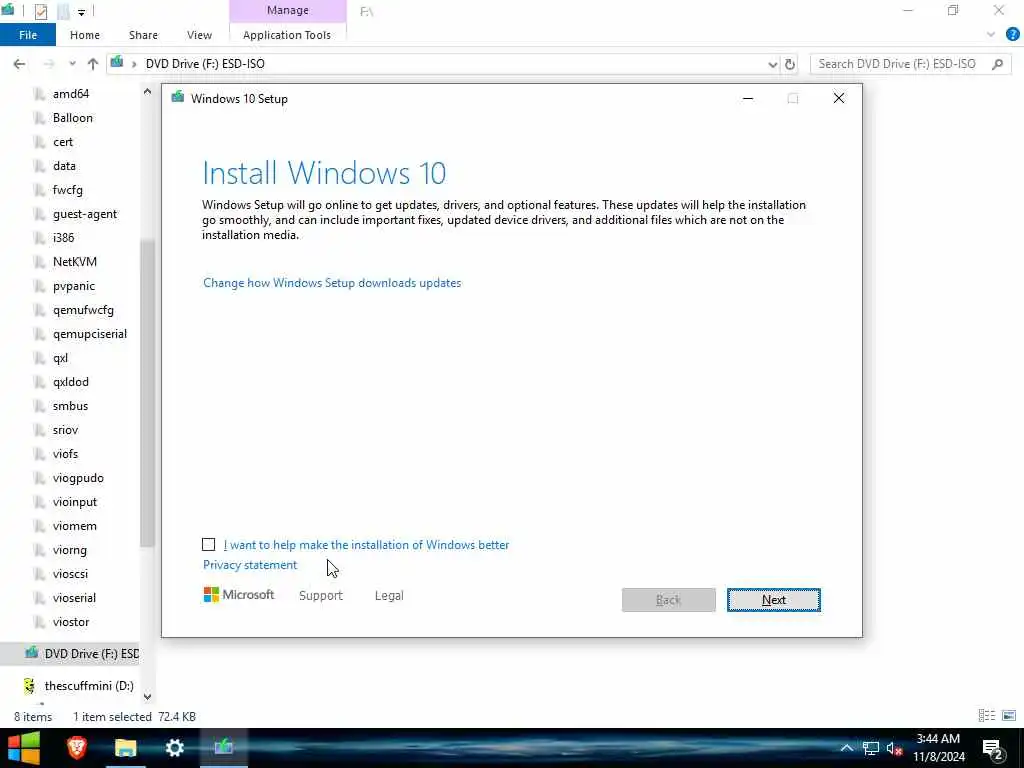Select the data folder
Image resolution: width=1024 pixels, height=768 pixels.
[x=64, y=166]
